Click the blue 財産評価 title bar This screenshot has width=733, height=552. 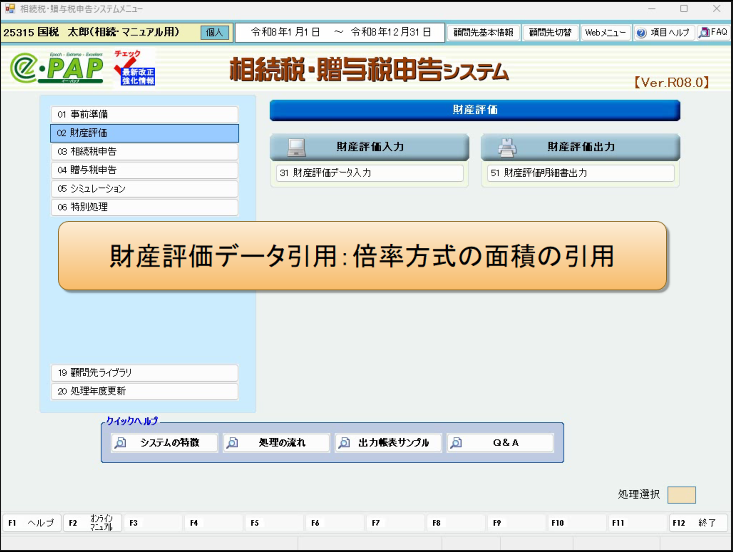click(x=475, y=110)
